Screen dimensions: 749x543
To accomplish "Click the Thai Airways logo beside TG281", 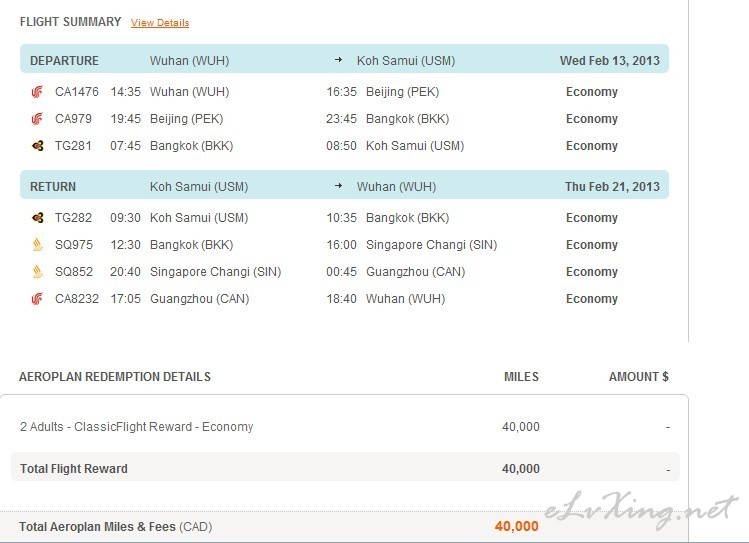I will (x=38, y=146).
